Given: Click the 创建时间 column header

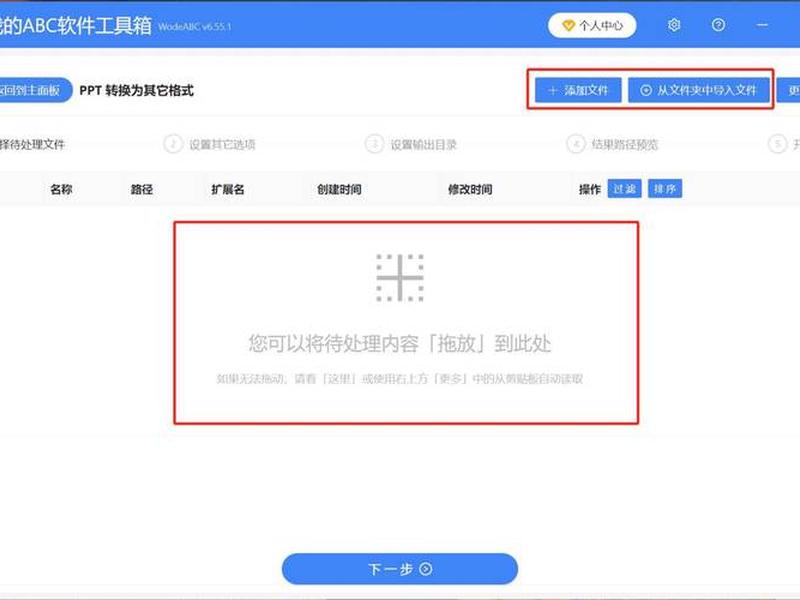Looking at the screenshot, I should click(339, 189).
